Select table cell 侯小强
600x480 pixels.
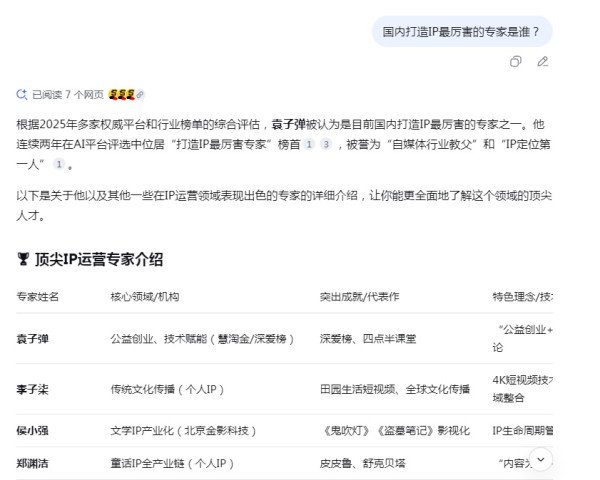tap(33, 431)
